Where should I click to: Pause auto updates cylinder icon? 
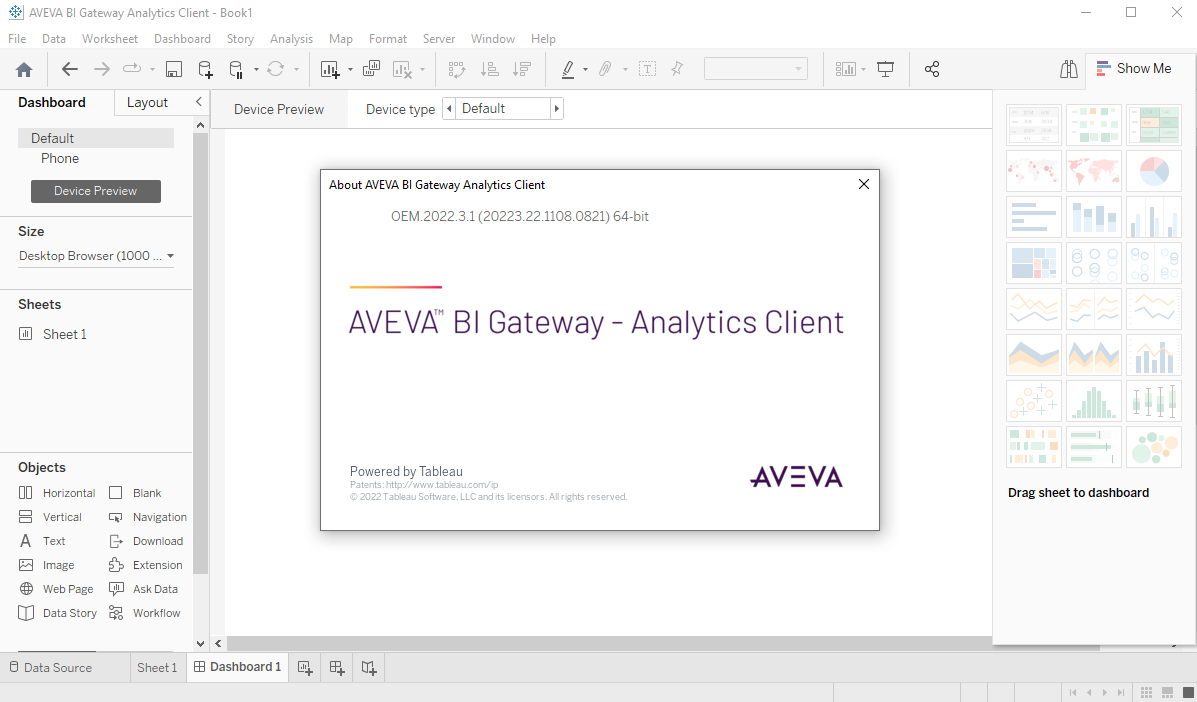tap(236, 69)
